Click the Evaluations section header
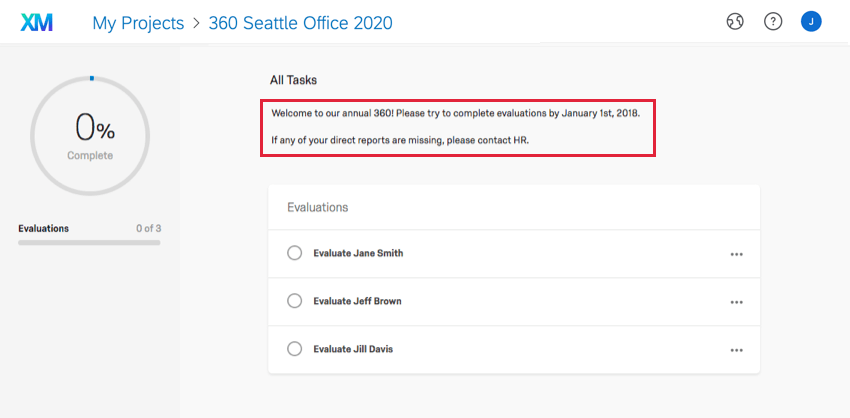Screen dimensions: 850x418 pyautogui.click(x=317, y=207)
